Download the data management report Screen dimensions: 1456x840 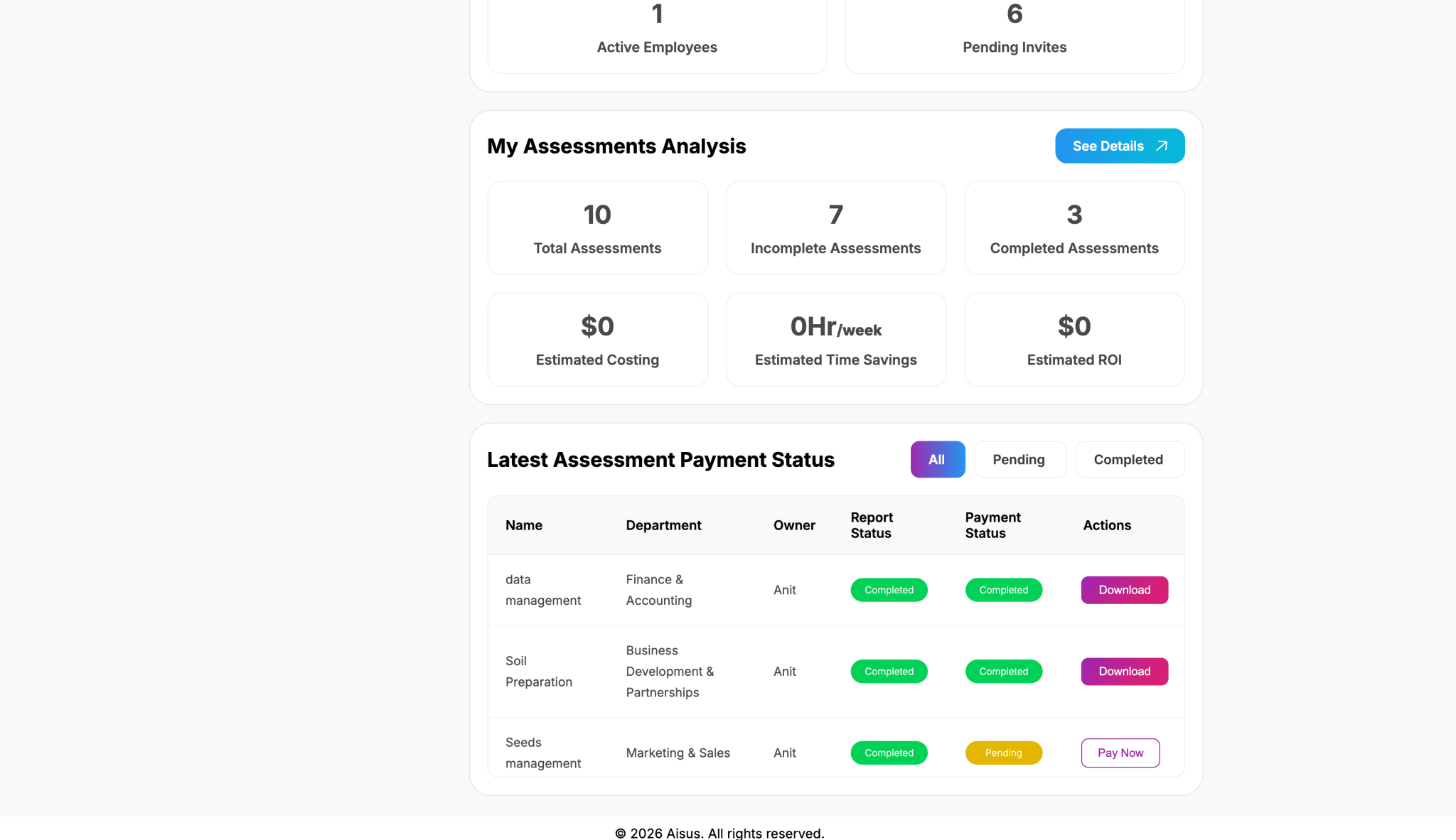[1124, 590]
